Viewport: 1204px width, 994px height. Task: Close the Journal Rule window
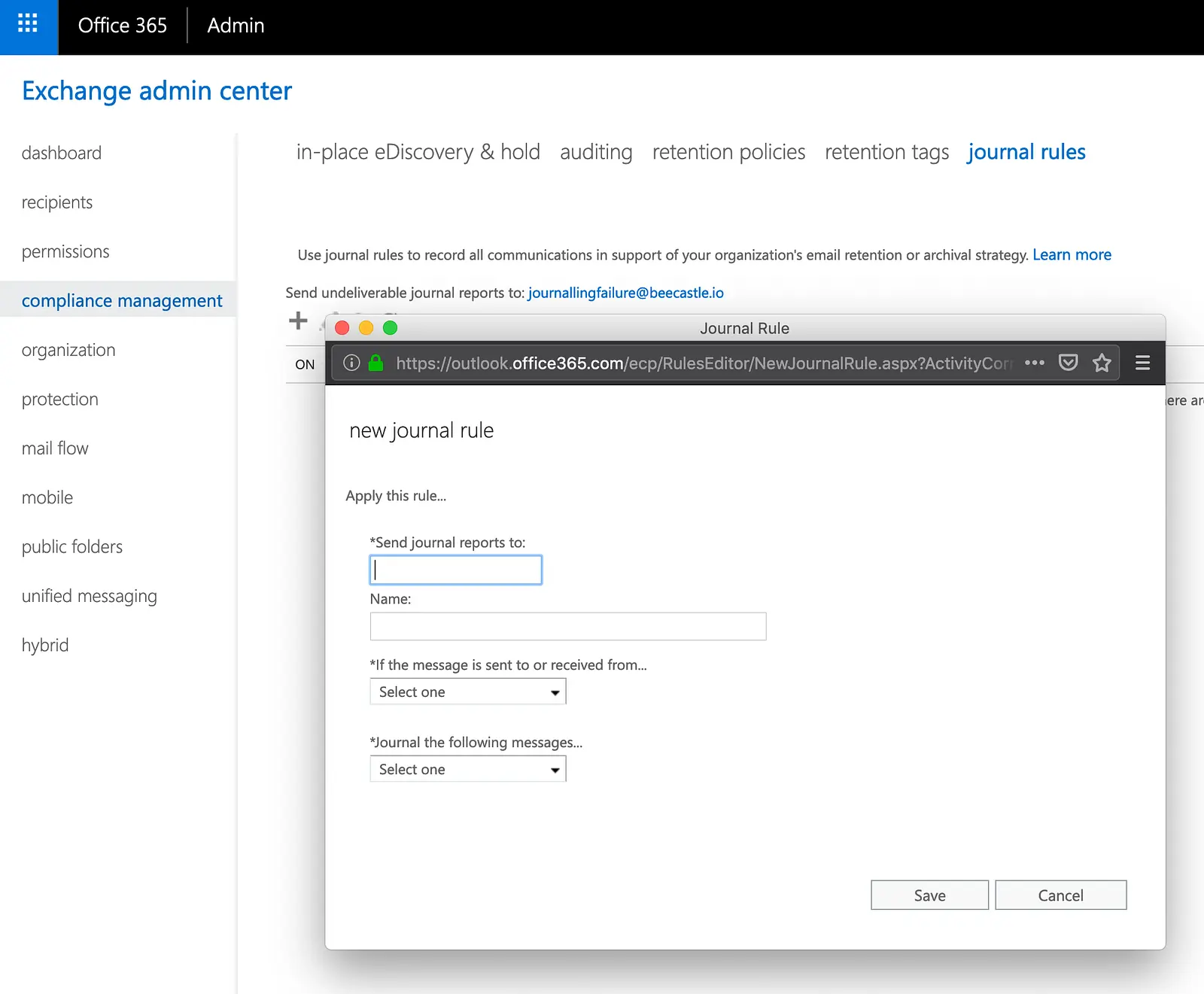coord(342,328)
